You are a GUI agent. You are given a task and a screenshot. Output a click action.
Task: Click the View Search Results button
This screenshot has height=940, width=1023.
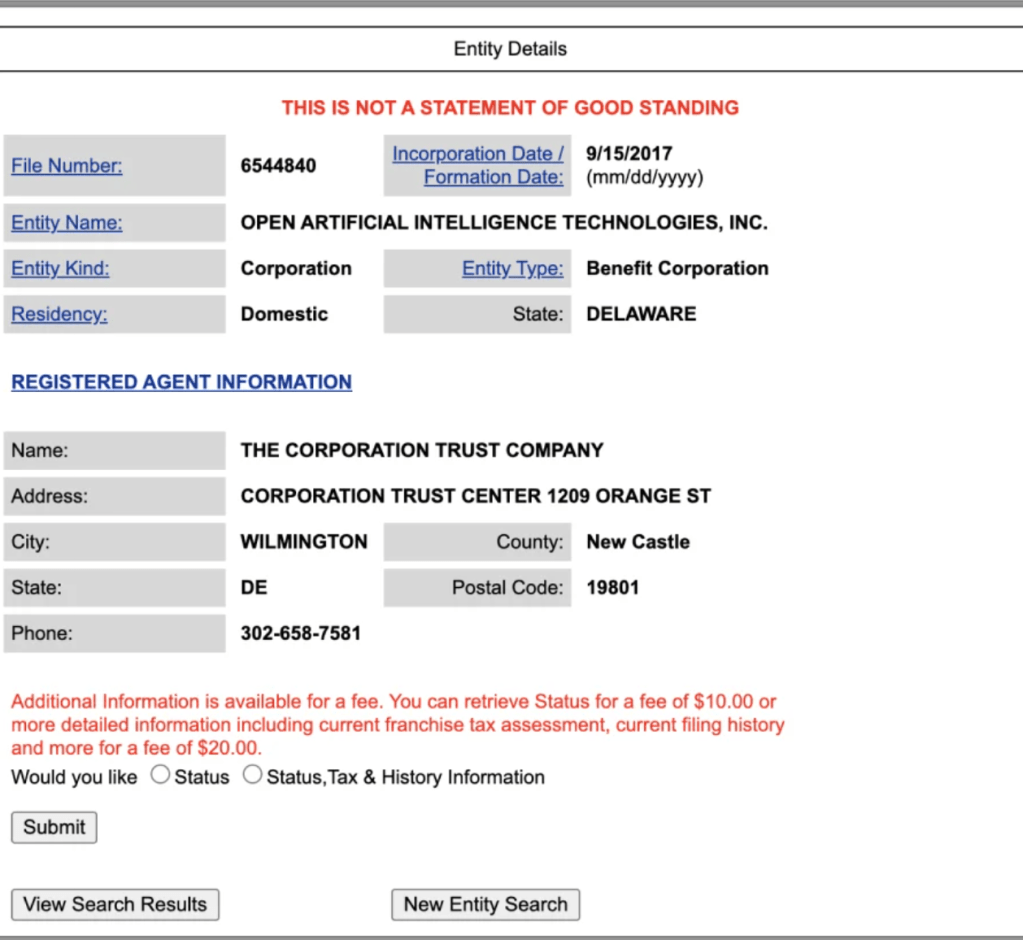pos(115,904)
